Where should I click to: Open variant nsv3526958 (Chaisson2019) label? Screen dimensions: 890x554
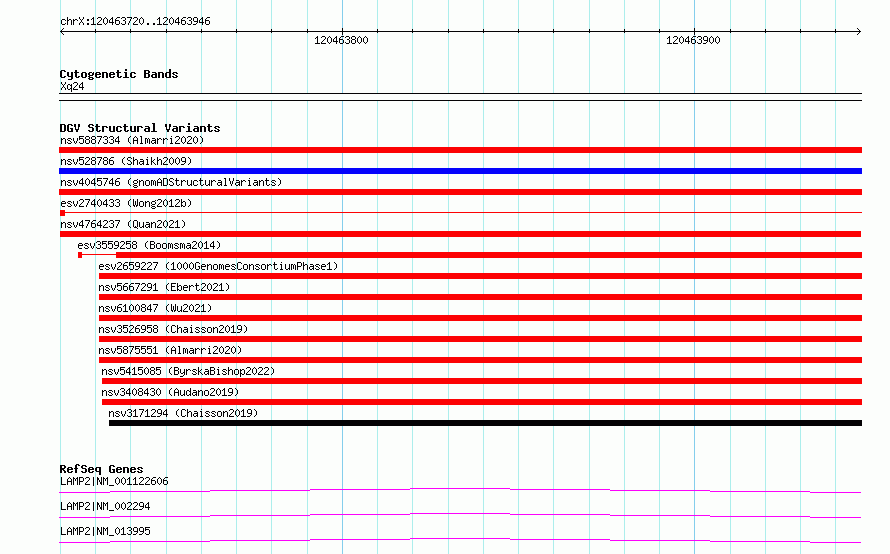[173, 329]
